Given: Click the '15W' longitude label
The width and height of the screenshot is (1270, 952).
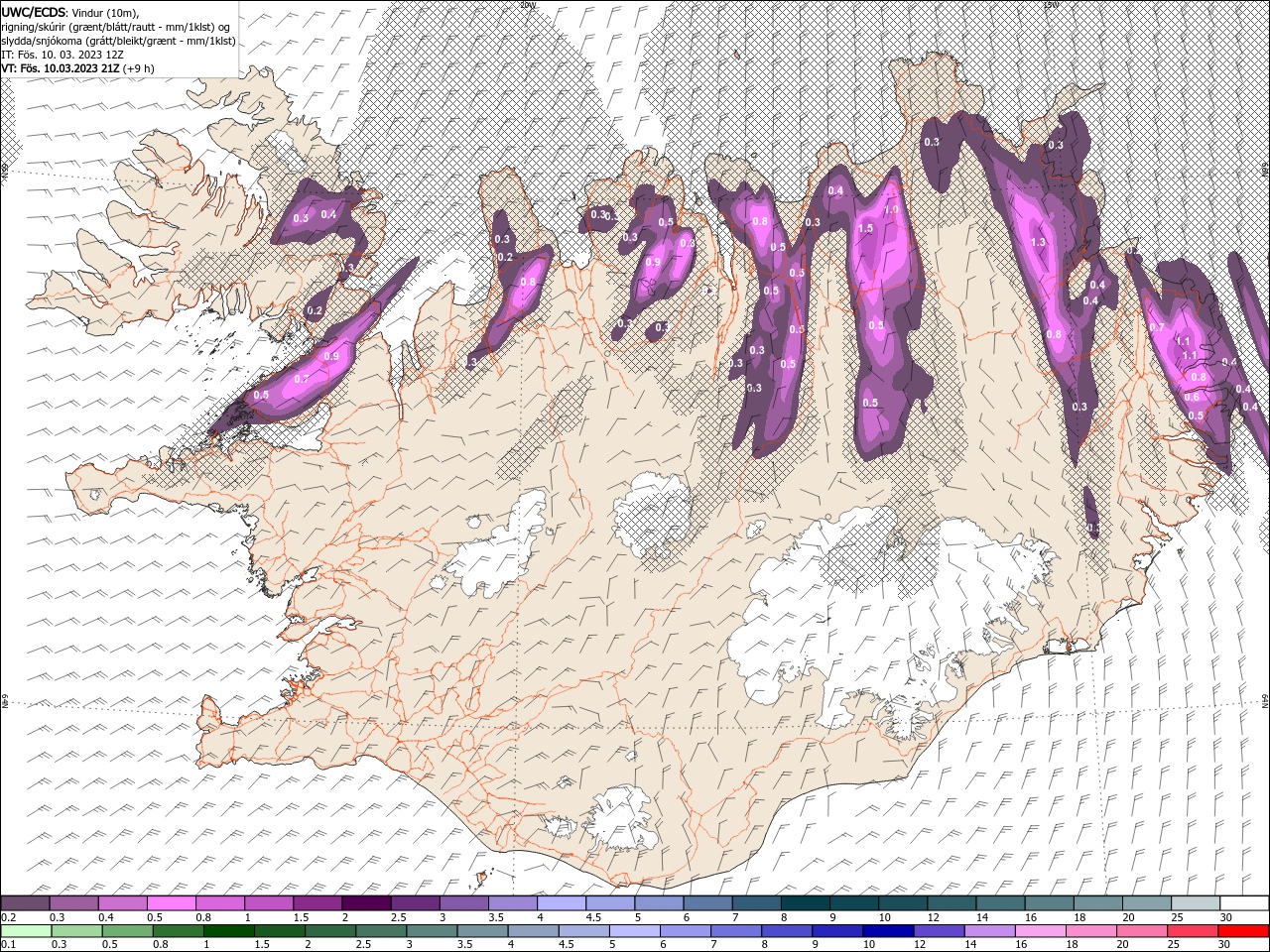Looking at the screenshot, I should [1052, 5].
